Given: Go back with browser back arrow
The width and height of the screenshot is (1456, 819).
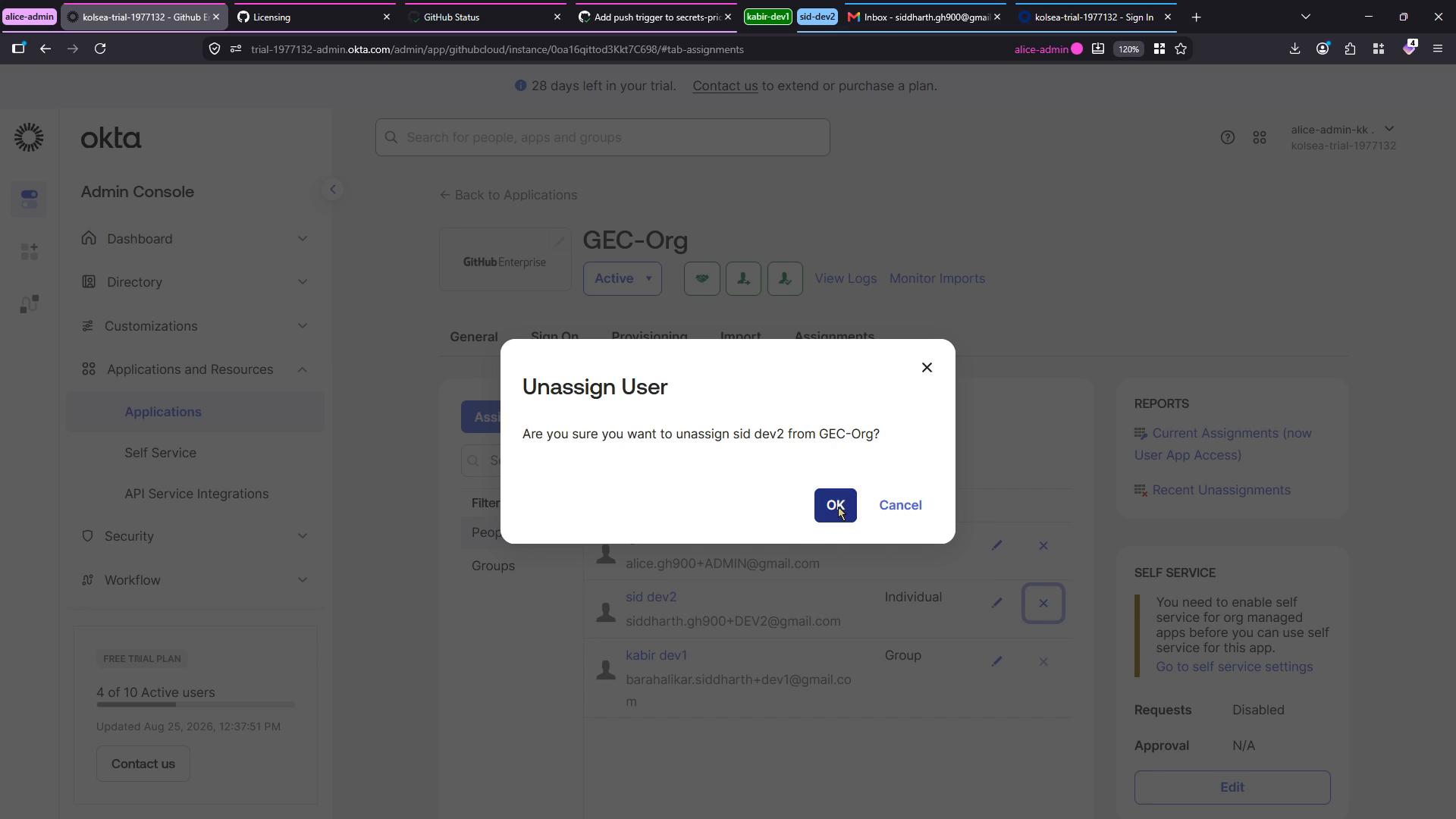Looking at the screenshot, I should pos(45,49).
